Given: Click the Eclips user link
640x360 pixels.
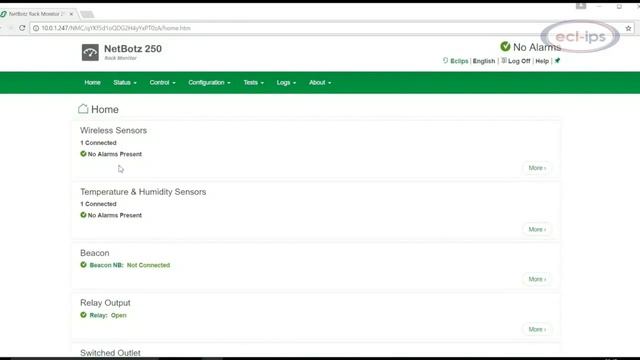Looking at the screenshot, I should tap(459, 61).
